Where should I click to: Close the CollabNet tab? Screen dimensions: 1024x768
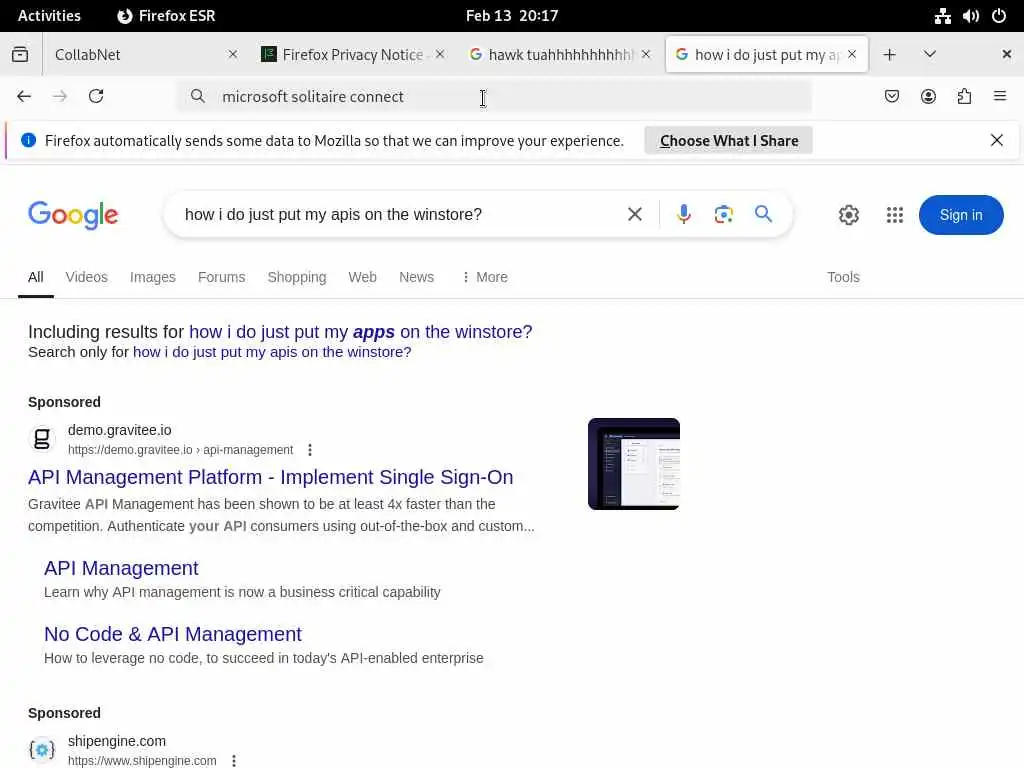(x=233, y=55)
